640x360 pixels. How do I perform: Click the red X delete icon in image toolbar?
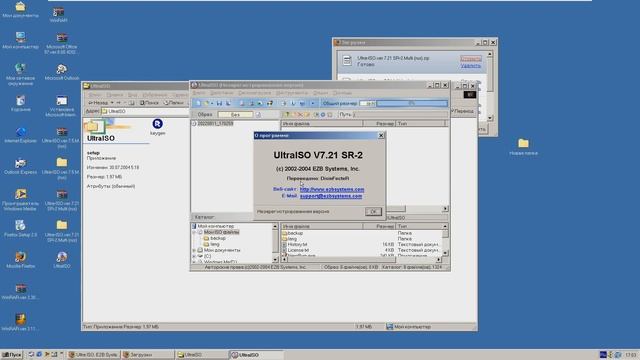coord(300,115)
